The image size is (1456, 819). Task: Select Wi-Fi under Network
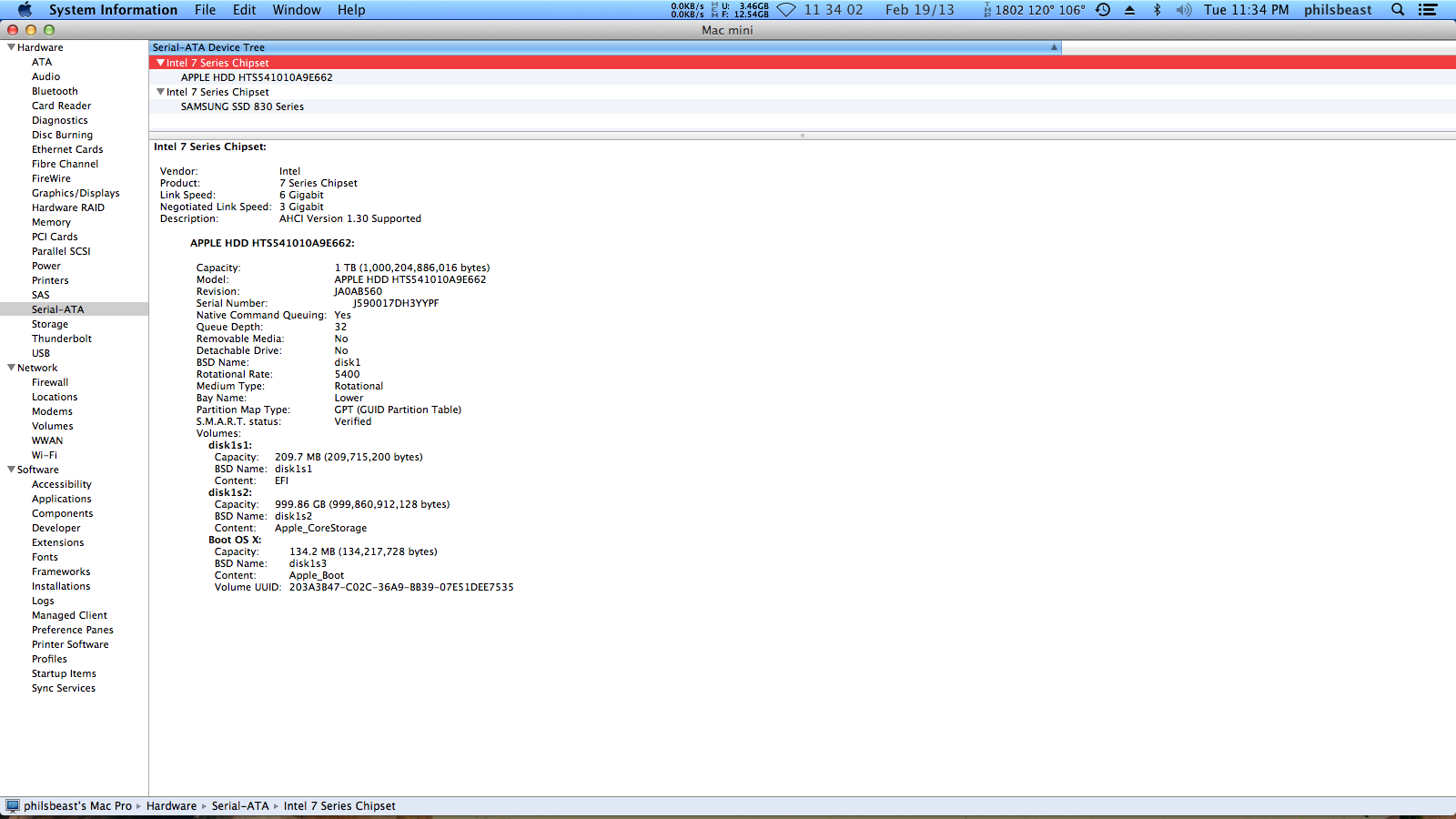click(x=45, y=455)
